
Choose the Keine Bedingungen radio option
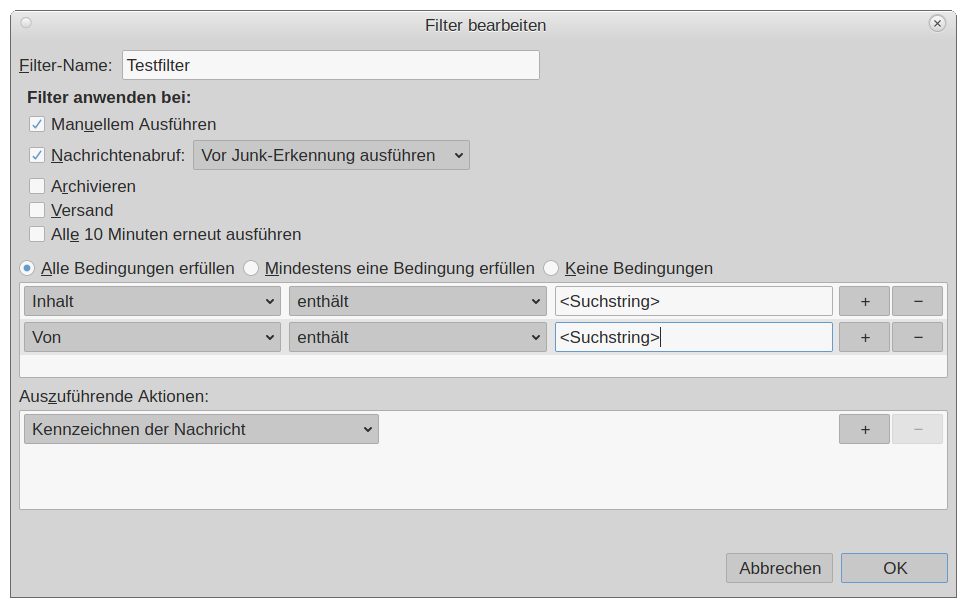click(551, 268)
